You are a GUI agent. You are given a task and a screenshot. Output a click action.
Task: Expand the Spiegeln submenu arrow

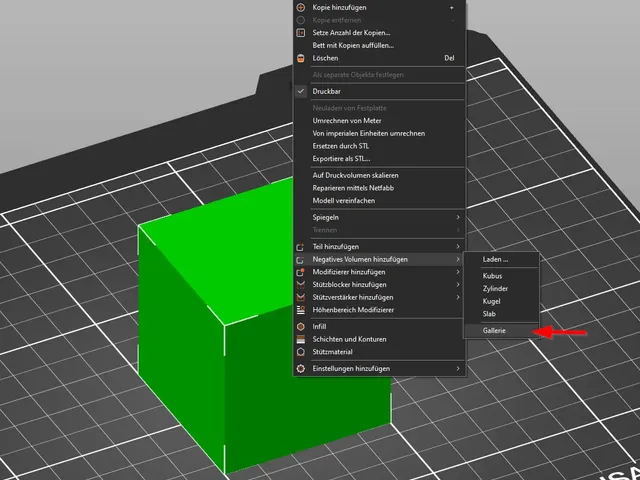point(458,217)
